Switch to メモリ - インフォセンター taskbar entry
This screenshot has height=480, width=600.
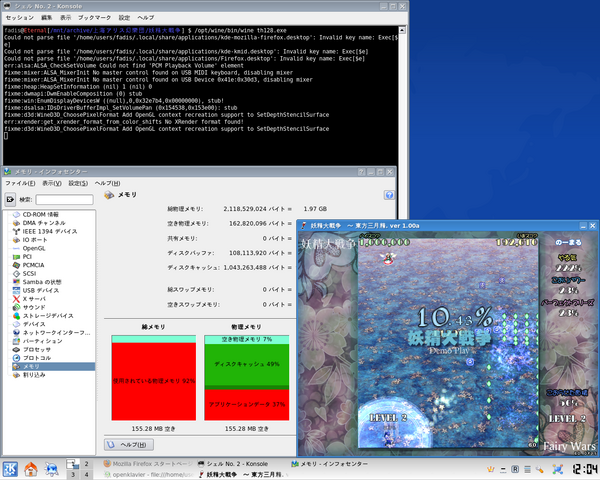point(330,464)
